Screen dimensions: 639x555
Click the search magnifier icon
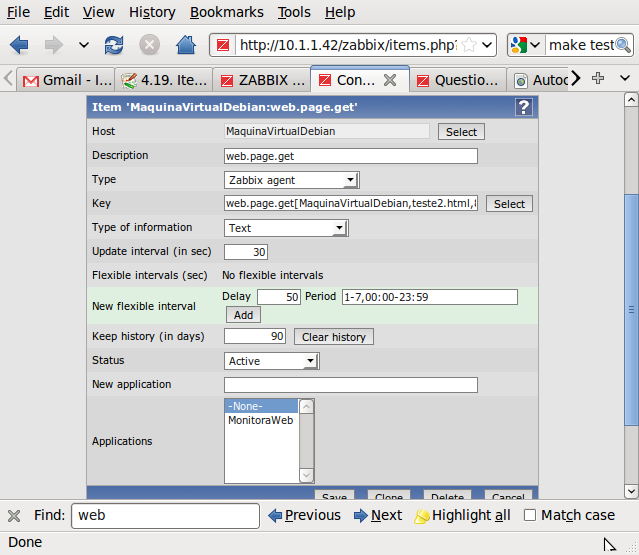[624, 45]
